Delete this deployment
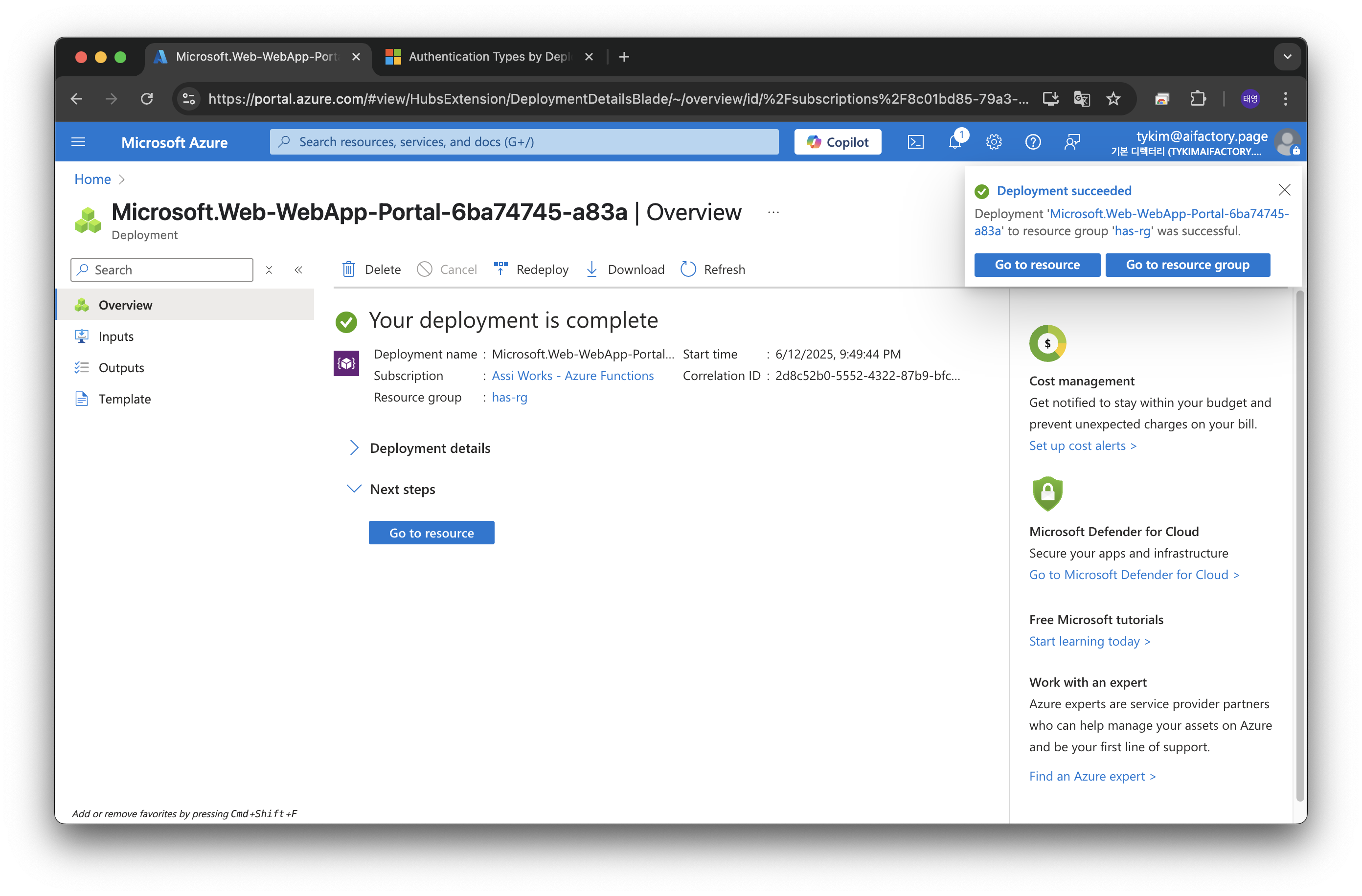 [x=371, y=269]
